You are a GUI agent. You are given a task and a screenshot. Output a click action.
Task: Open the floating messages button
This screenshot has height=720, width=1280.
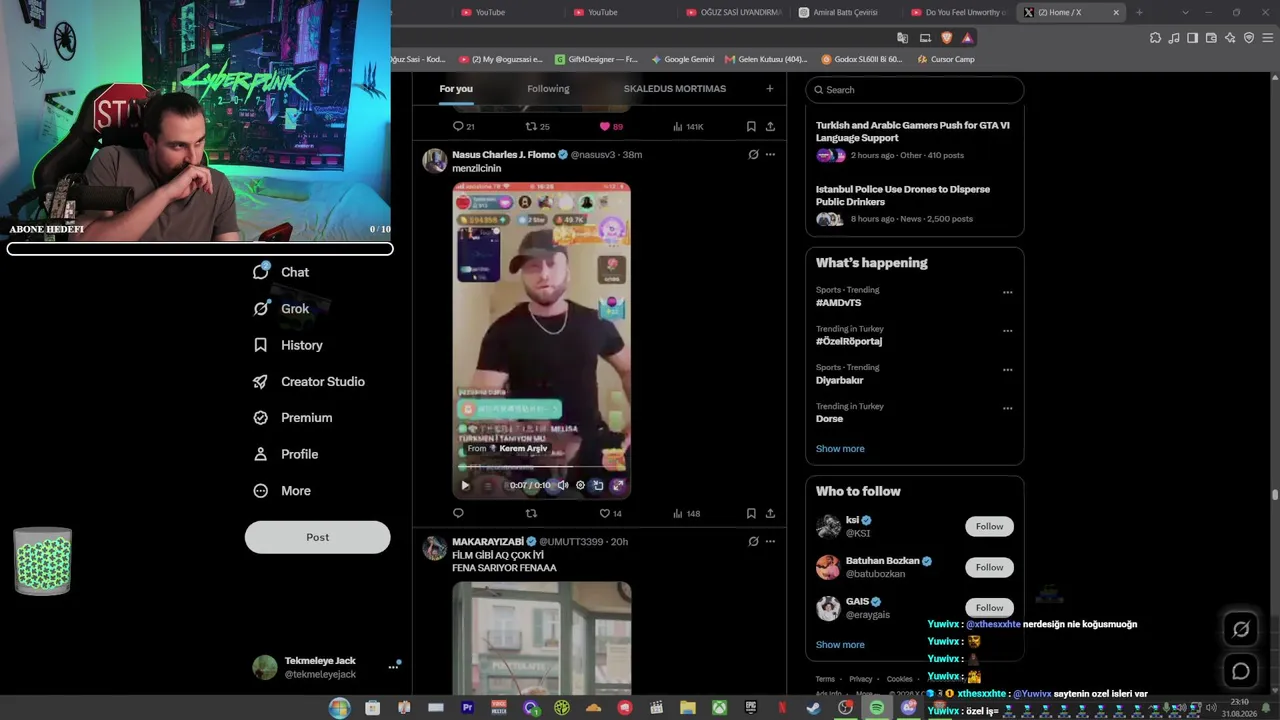tap(1241, 671)
